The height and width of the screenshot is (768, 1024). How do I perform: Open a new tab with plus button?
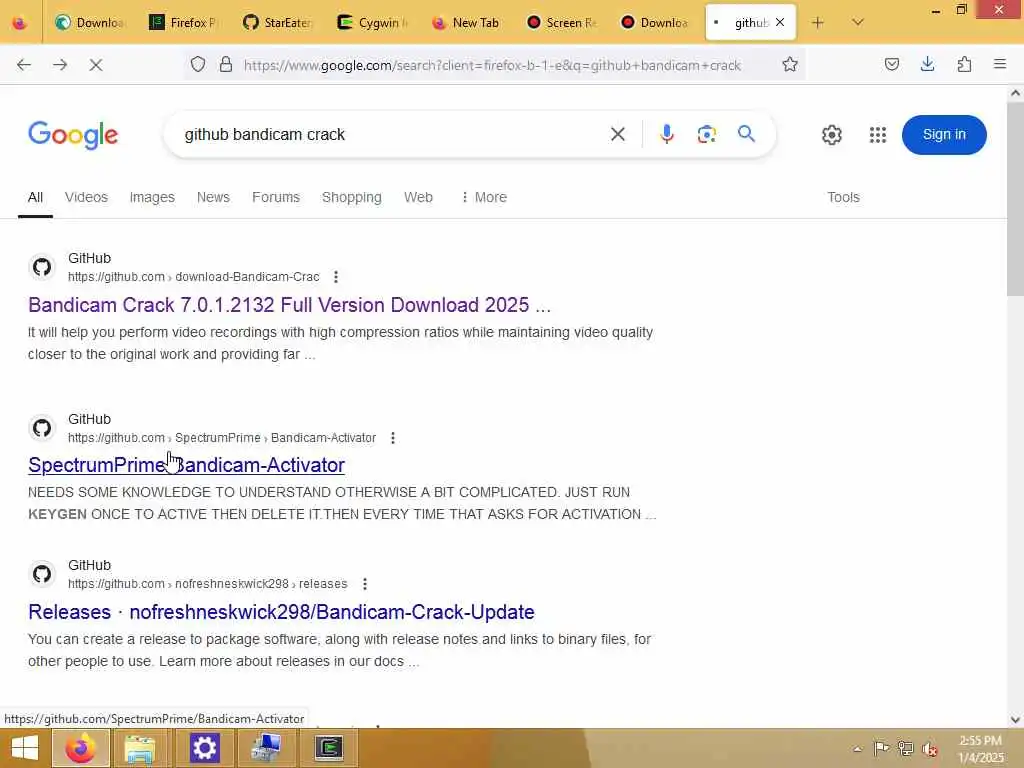[818, 23]
